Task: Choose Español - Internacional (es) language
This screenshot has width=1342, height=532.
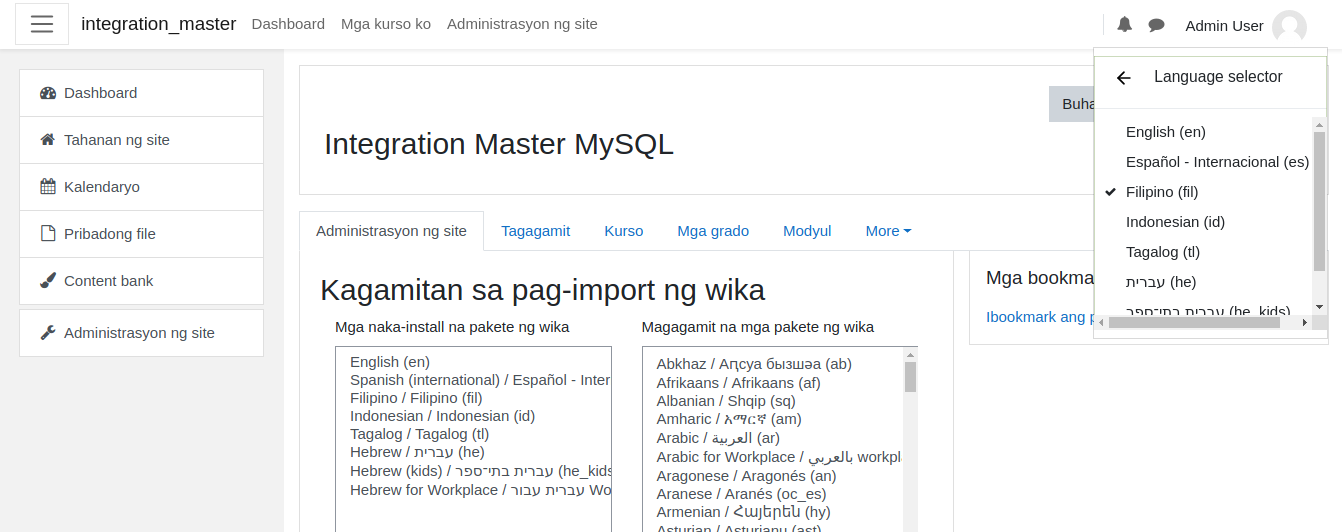Action: [x=1217, y=162]
